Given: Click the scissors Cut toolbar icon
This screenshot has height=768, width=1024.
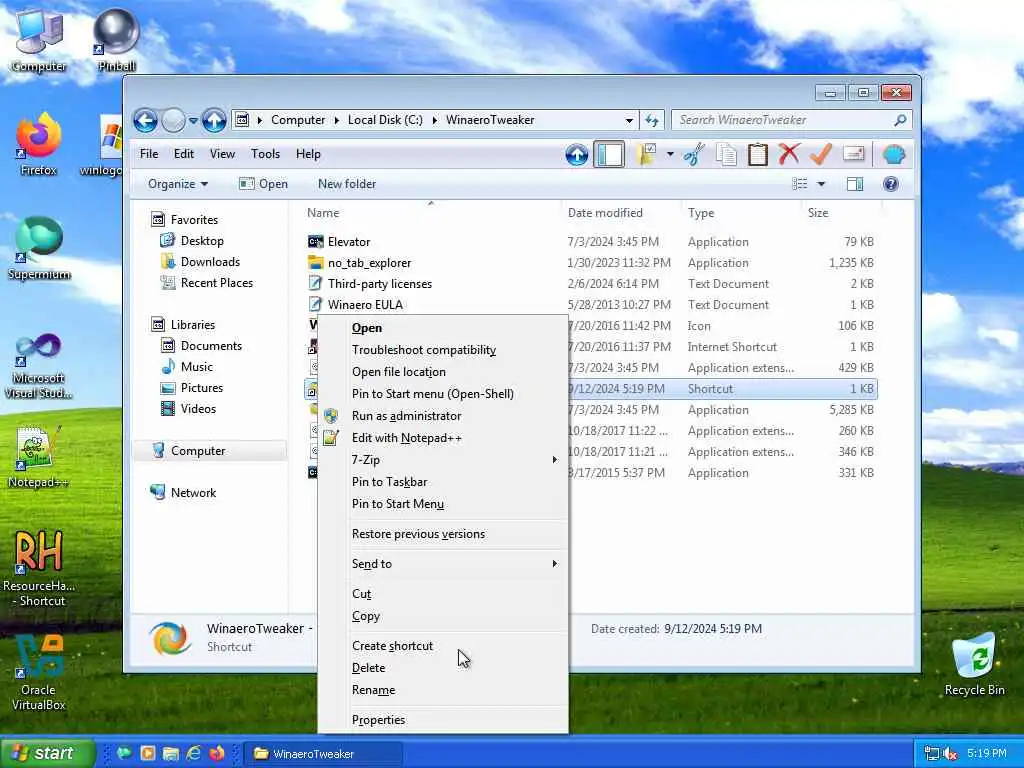Looking at the screenshot, I should tap(694, 155).
